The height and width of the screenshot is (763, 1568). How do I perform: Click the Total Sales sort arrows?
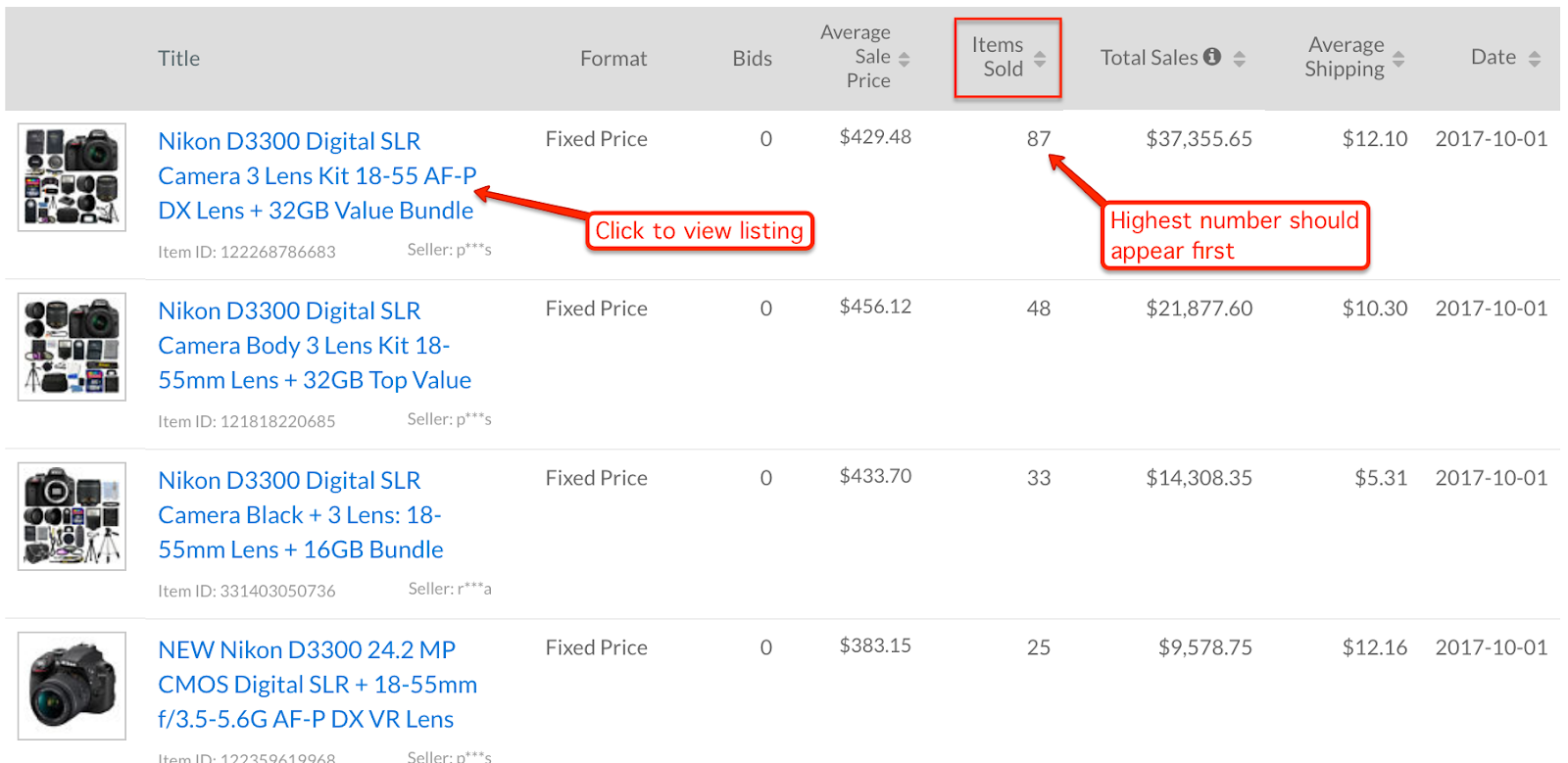point(1240,59)
